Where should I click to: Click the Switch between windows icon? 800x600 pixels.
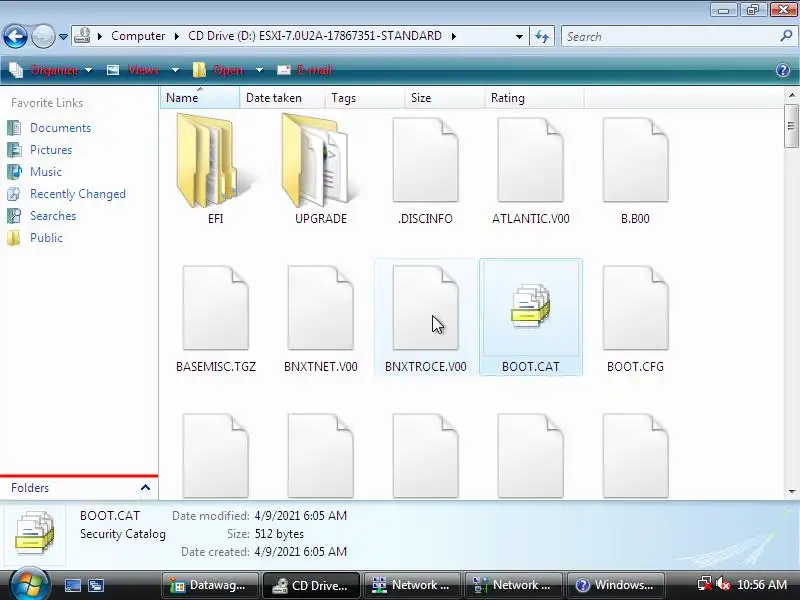click(x=96, y=585)
